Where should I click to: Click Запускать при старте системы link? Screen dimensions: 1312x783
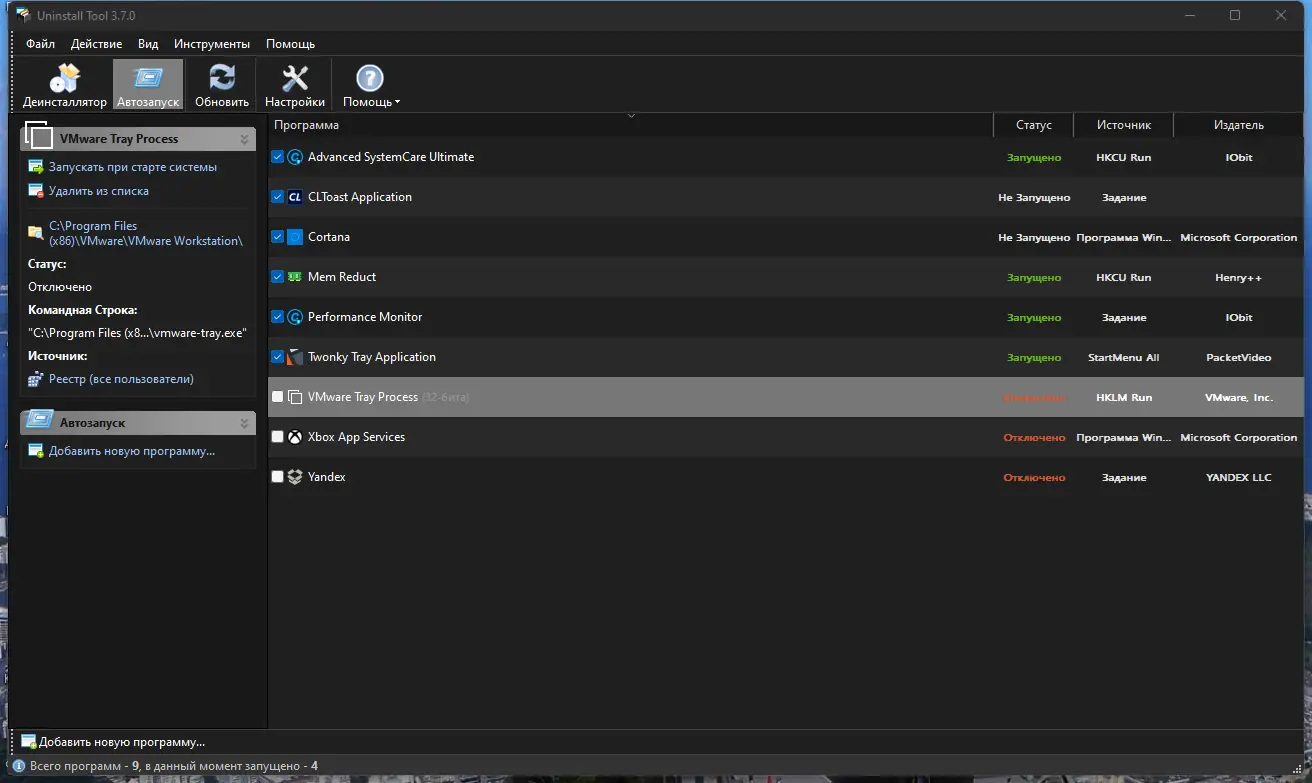click(x=133, y=167)
